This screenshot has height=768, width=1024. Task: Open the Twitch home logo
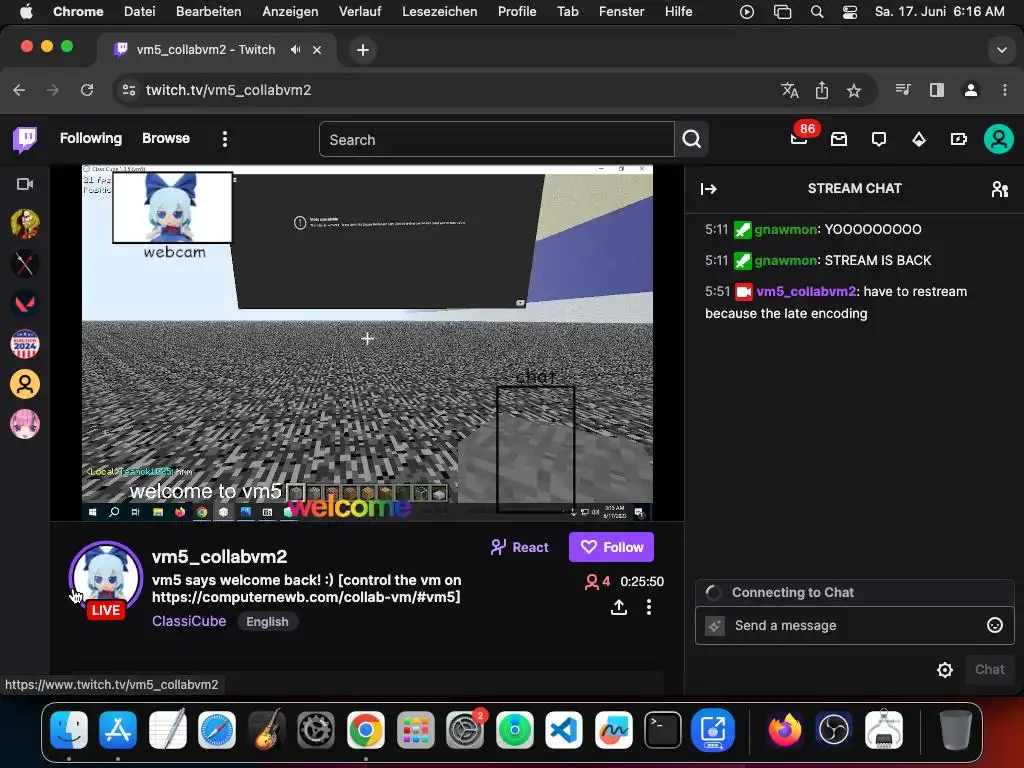[25, 139]
